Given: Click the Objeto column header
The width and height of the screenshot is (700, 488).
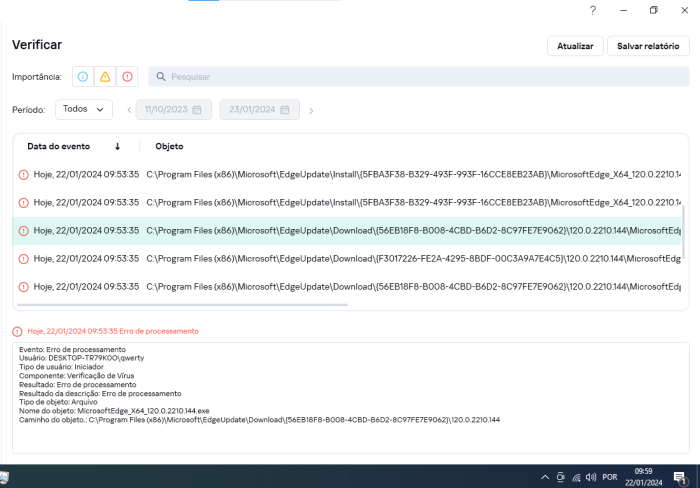Looking at the screenshot, I should (169, 146).
